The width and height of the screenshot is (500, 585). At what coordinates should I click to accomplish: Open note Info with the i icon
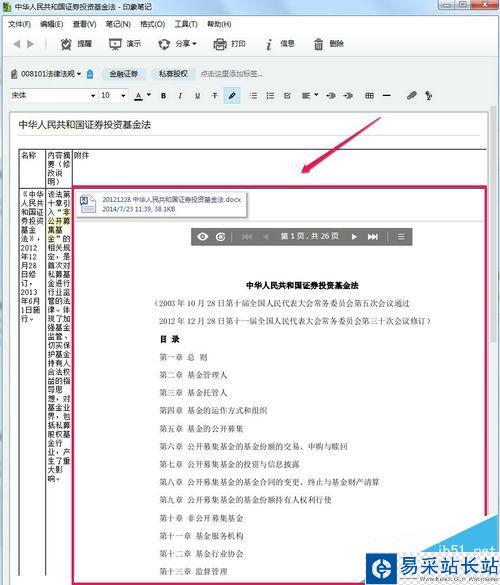pos(269,44)
